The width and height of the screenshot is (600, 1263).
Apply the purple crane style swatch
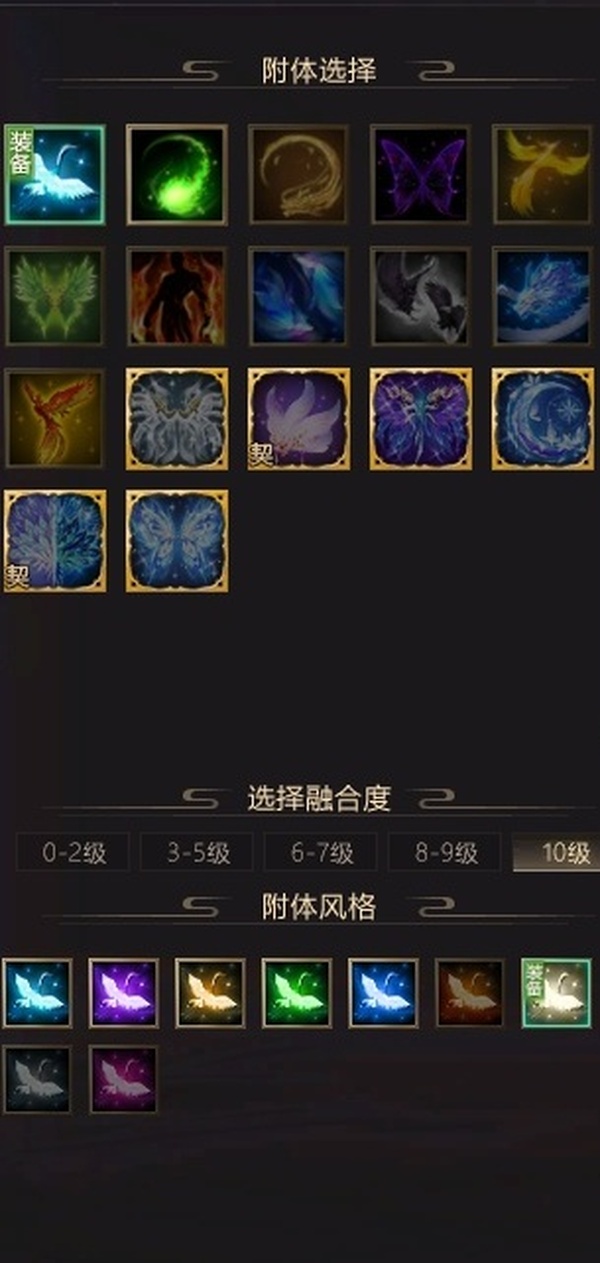coord(123,993)
